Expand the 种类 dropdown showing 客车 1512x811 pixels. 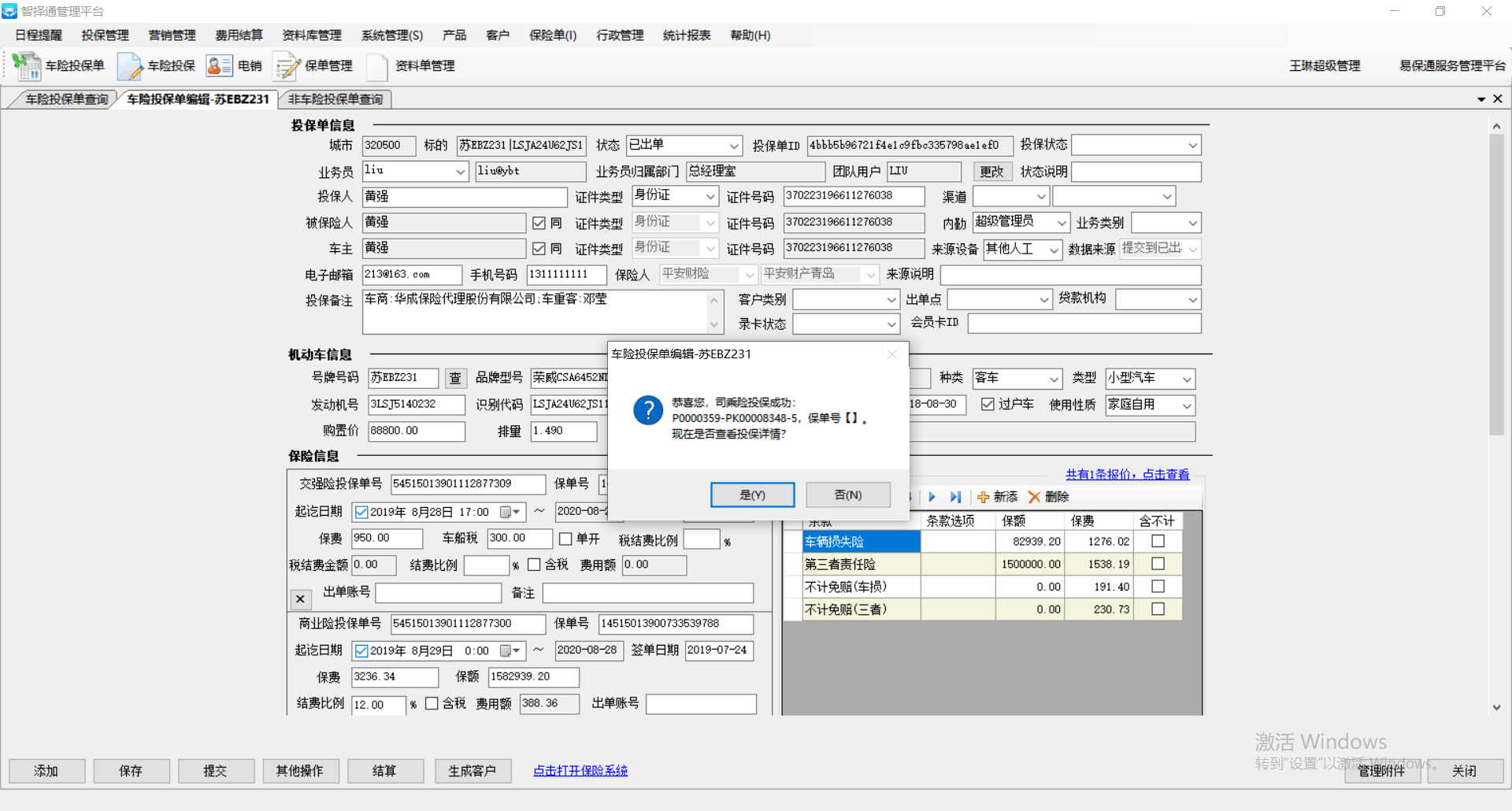[x=1054, y=380]
